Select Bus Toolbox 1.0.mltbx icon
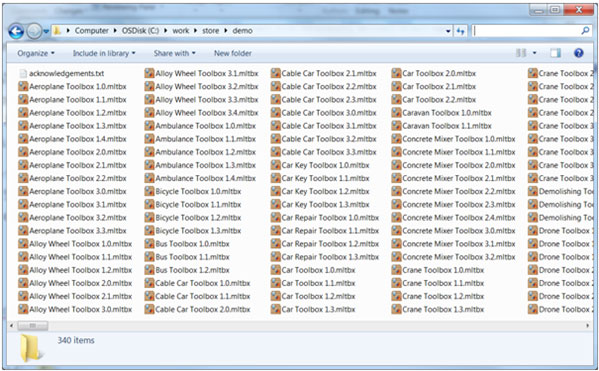599x371 pixels. pyautogui.click(x=149, y=244)
